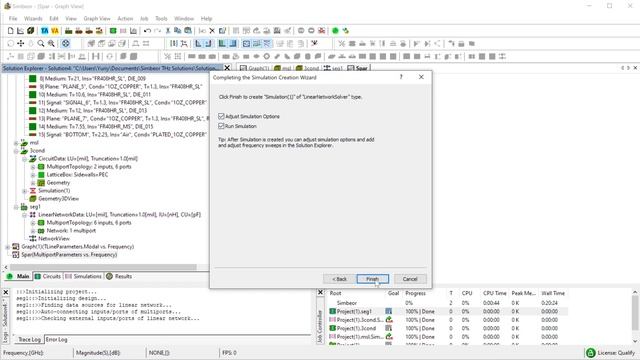
Task: Click the highlighted fit-view target icon
Action: click(x=65, y=43)
